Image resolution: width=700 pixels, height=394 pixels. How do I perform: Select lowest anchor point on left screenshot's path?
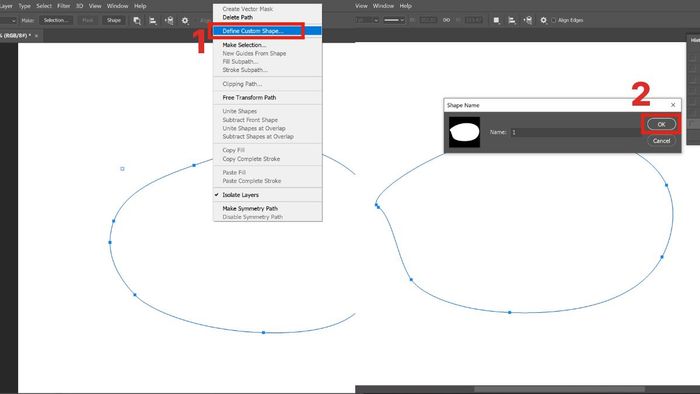263,332
